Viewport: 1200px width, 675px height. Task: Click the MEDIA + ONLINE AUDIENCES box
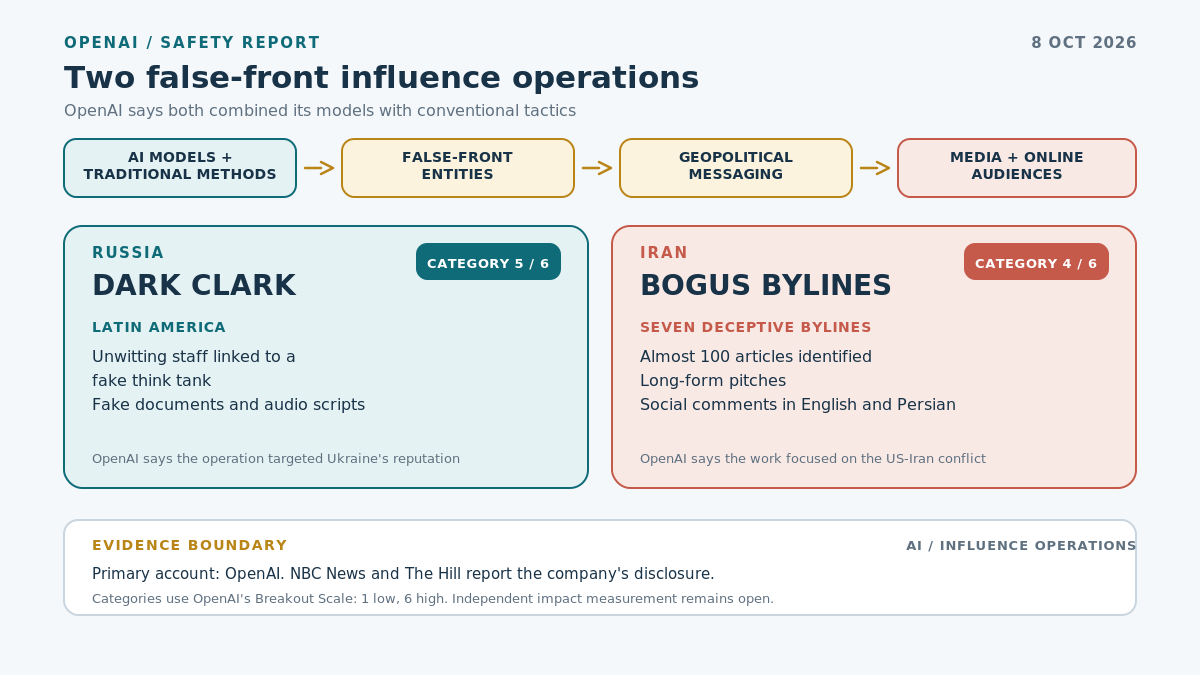1017,168
